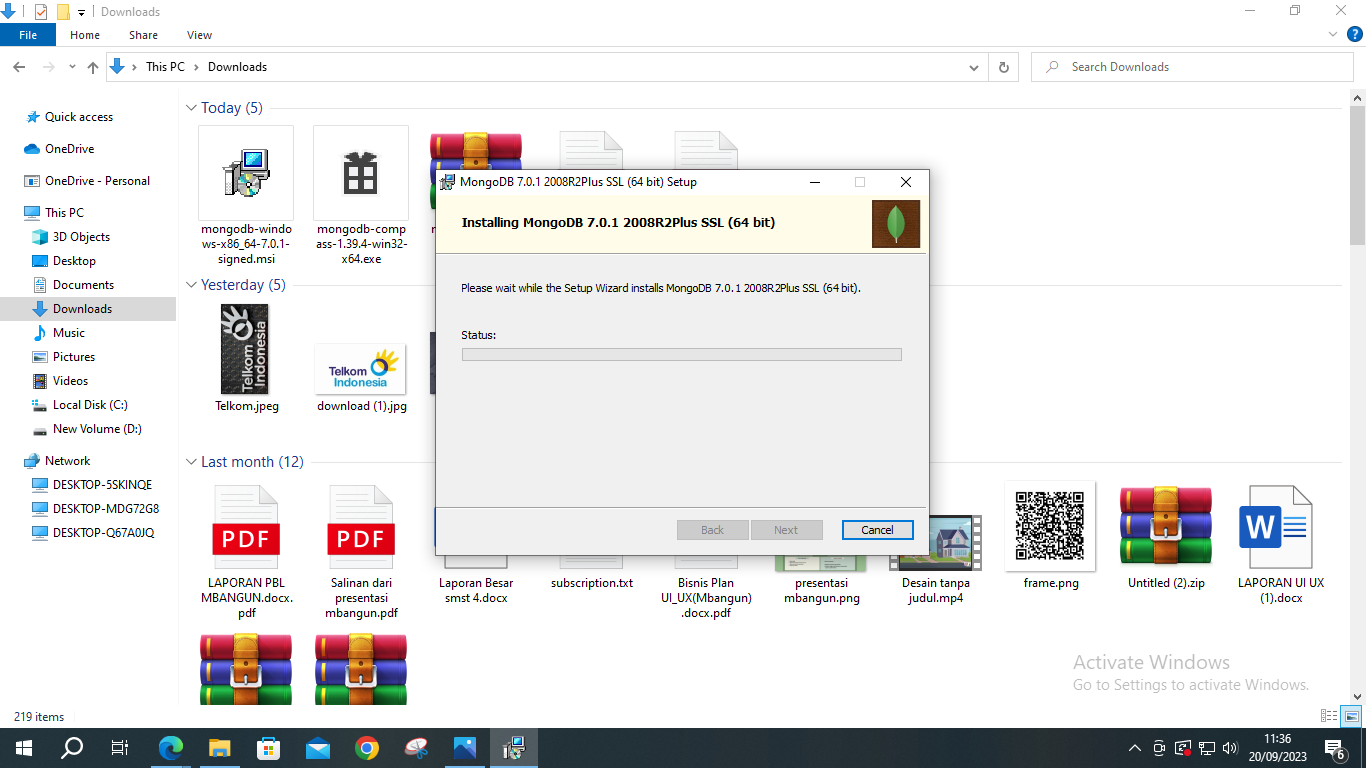Image resolution: width=1366 pixels, height=768 pixels.
Task: Open DESKTOP-MDG72G8 network computer
Action: click(x=106, y=509)
